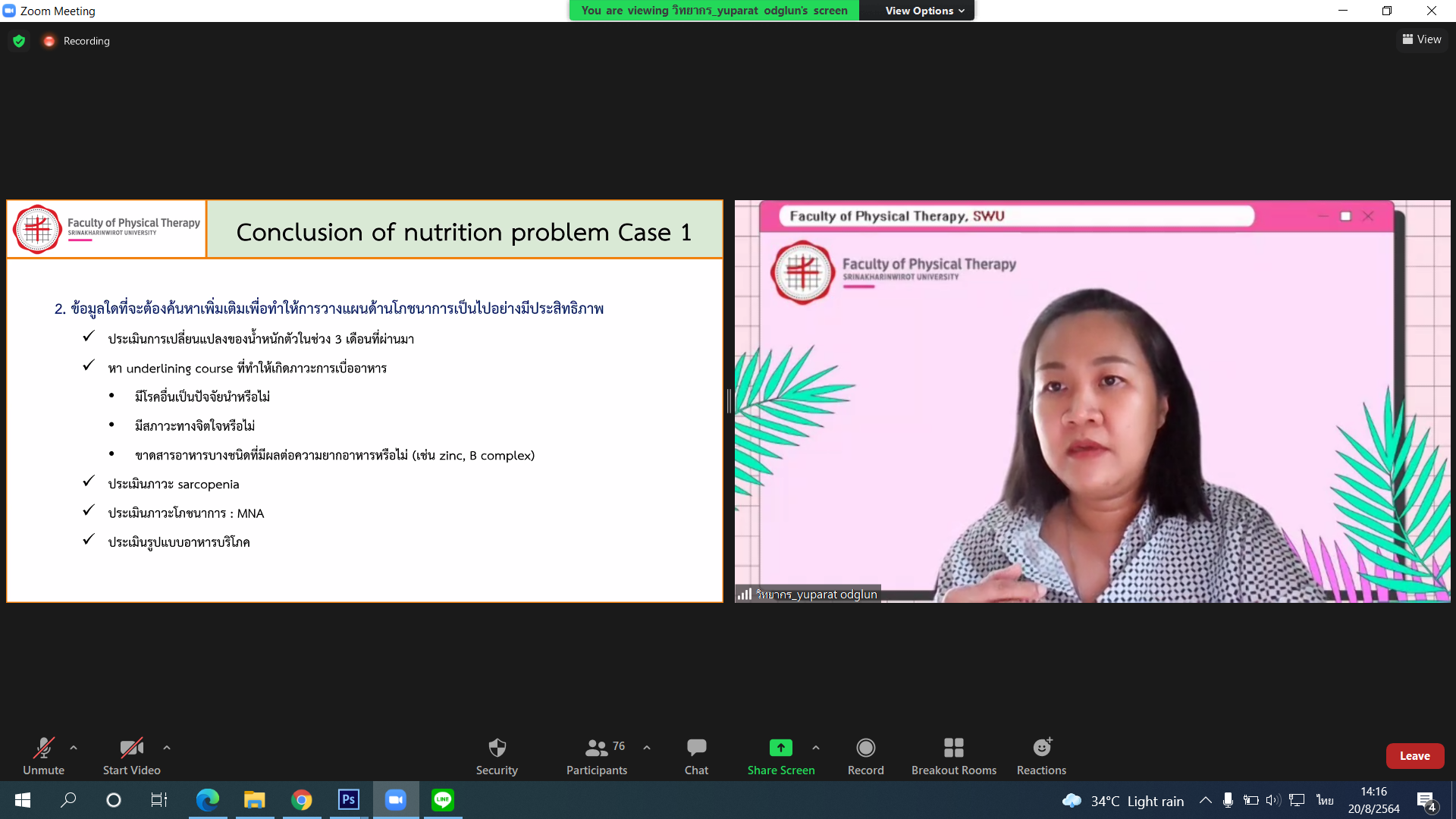Viewport: 1456px width, 819px height.
Task: Click the green Share Screen icon
Action: pos(780,748)
